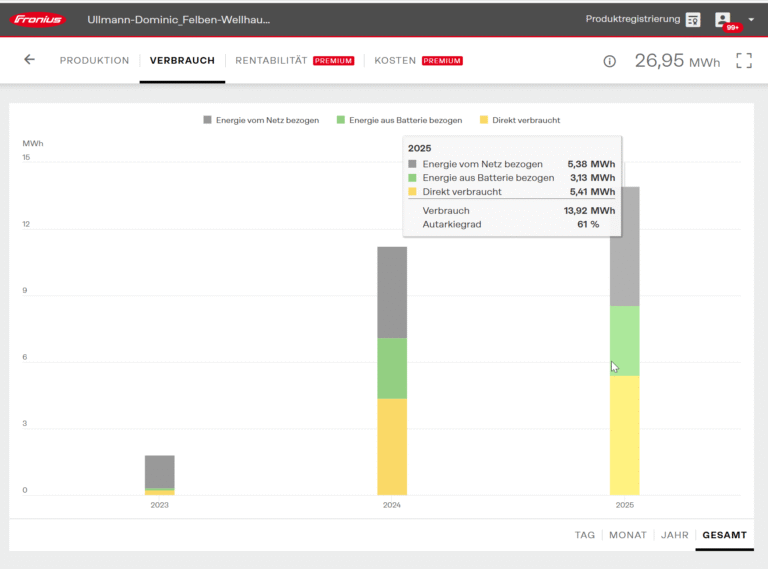Click the gray grid segment of 2024 bar
This screenshot has width=768, height=569.
pos(392,292)
